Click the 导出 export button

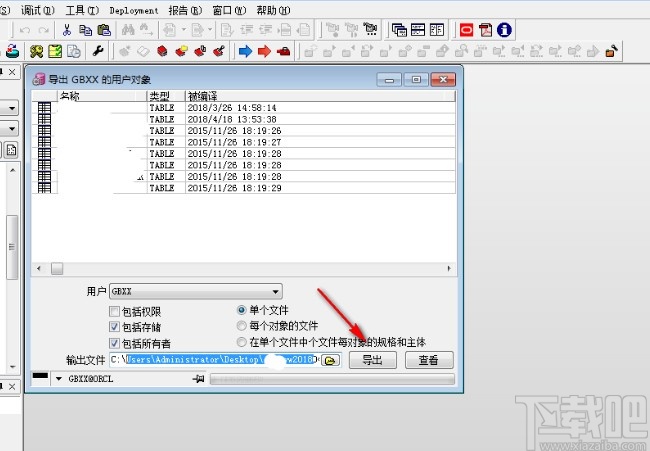[x=373, y=360]
